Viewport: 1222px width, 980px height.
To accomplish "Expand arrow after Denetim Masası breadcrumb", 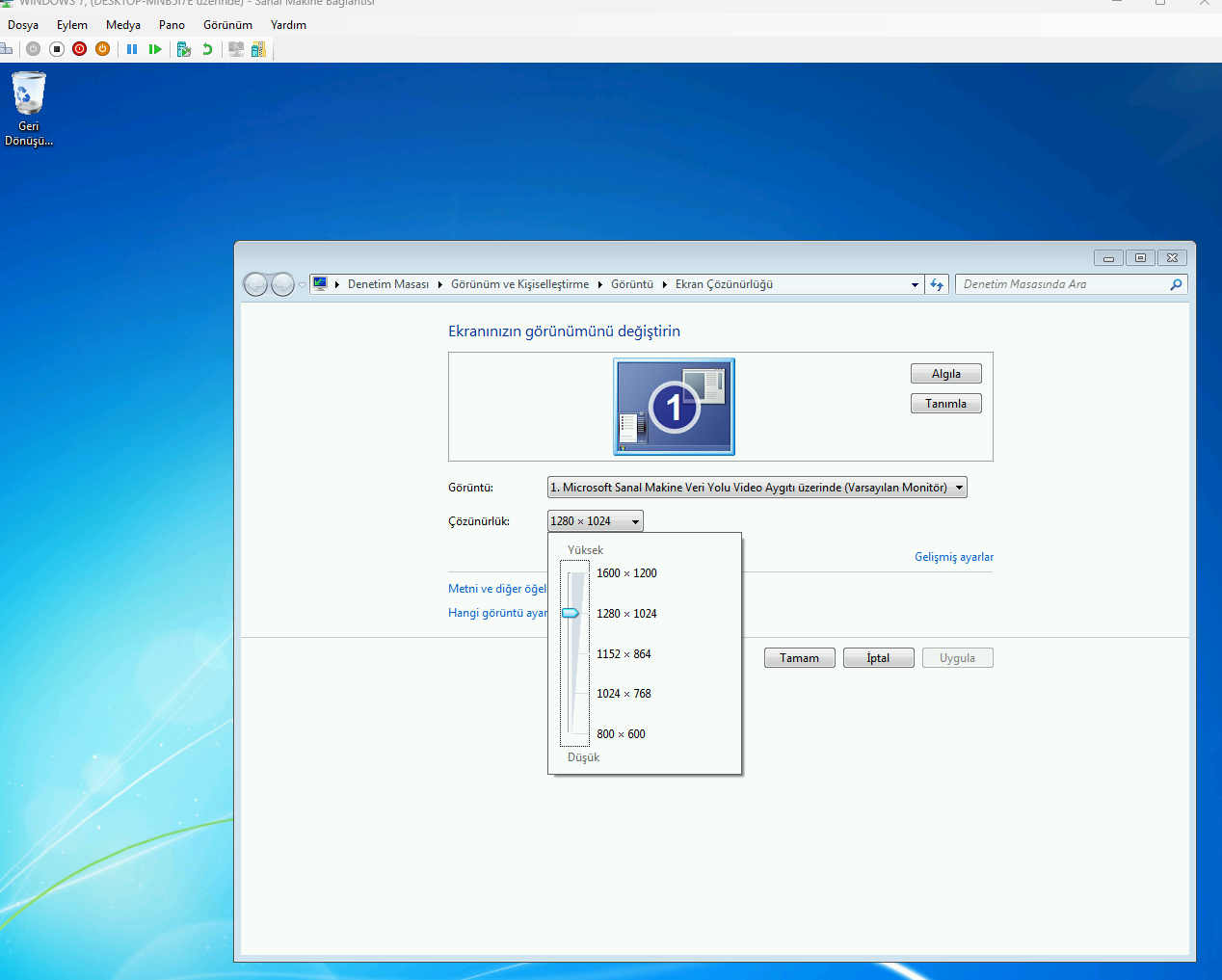I will (439, 284).
